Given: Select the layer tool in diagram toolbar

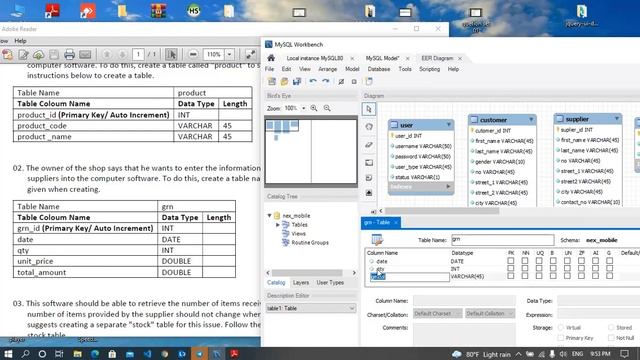Looking at the screenshot, I should click(x=369, y=162).
